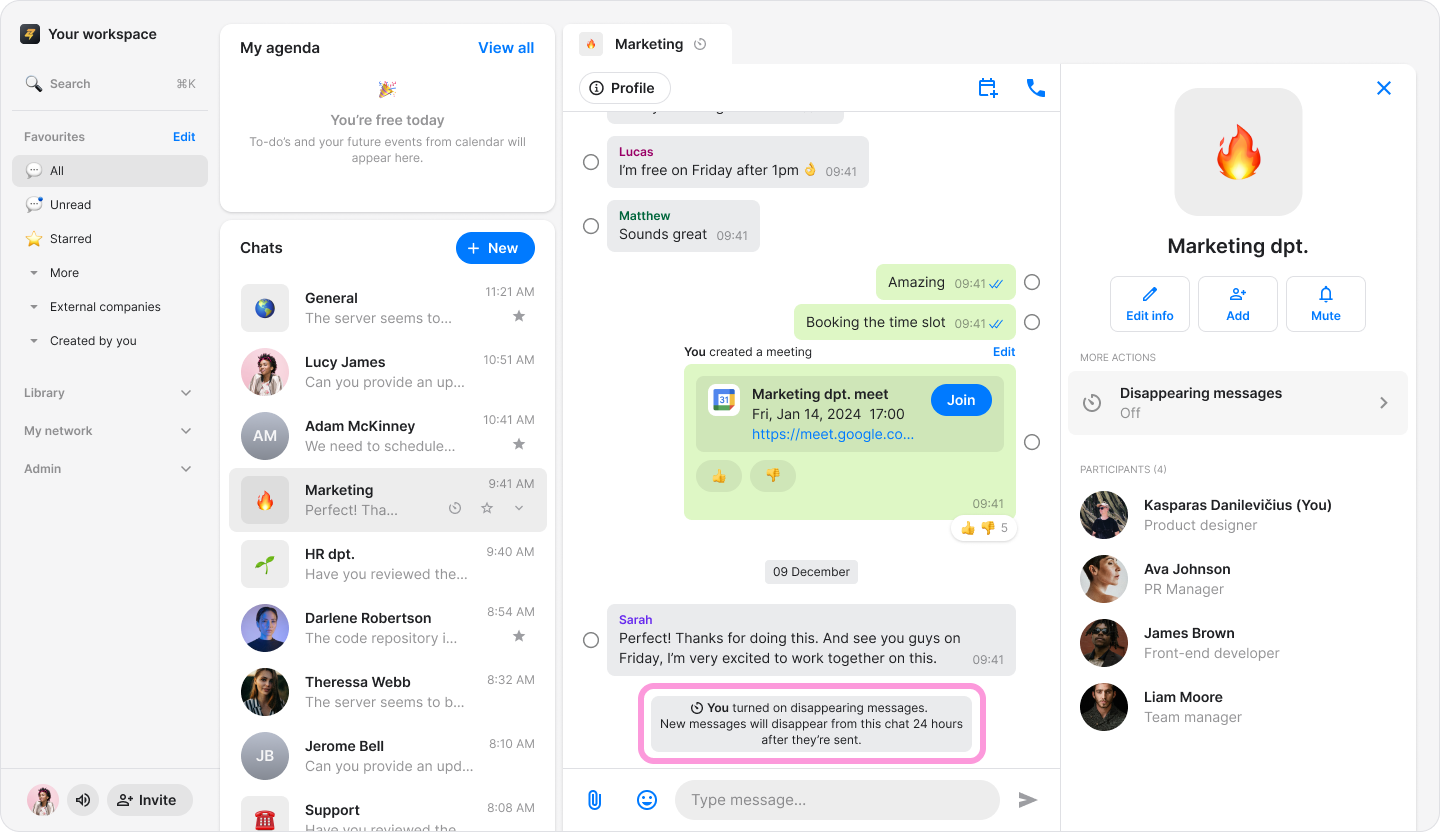
Task: Click the timer icon on Marketing tab
Action: click(x=700, y=44)
